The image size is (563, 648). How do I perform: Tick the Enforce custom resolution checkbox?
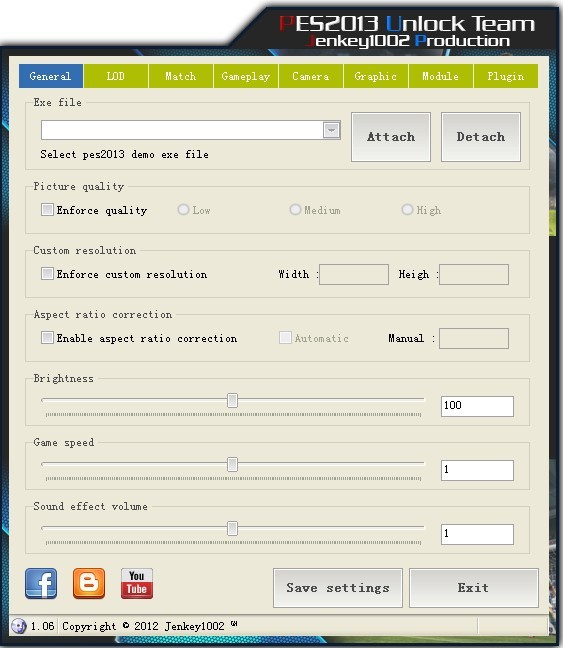click(x=47, y=274)
